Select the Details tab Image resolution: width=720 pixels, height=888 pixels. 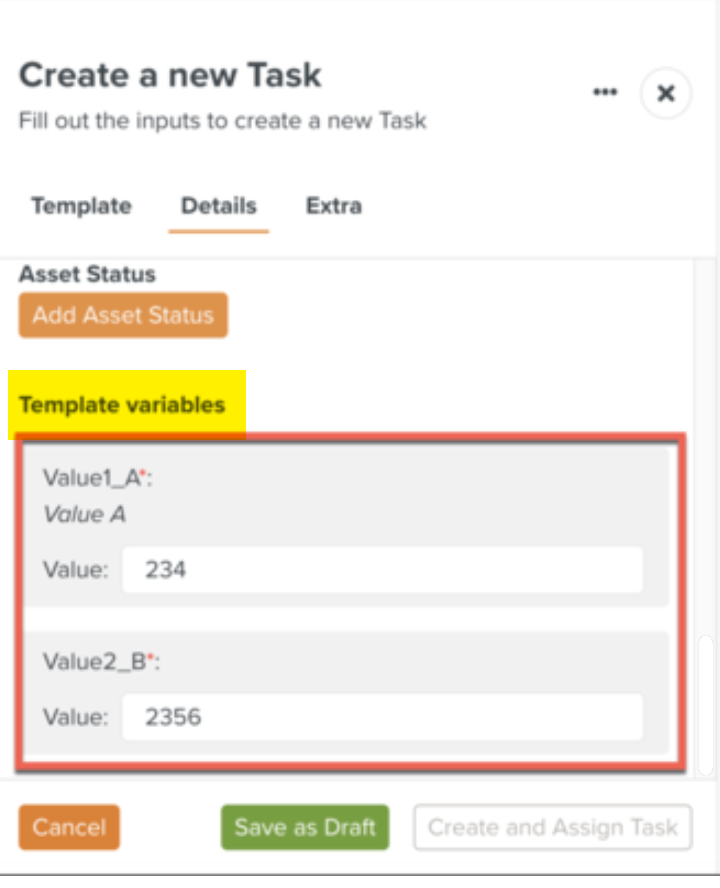pyautogui.click(x=219, y=206)
